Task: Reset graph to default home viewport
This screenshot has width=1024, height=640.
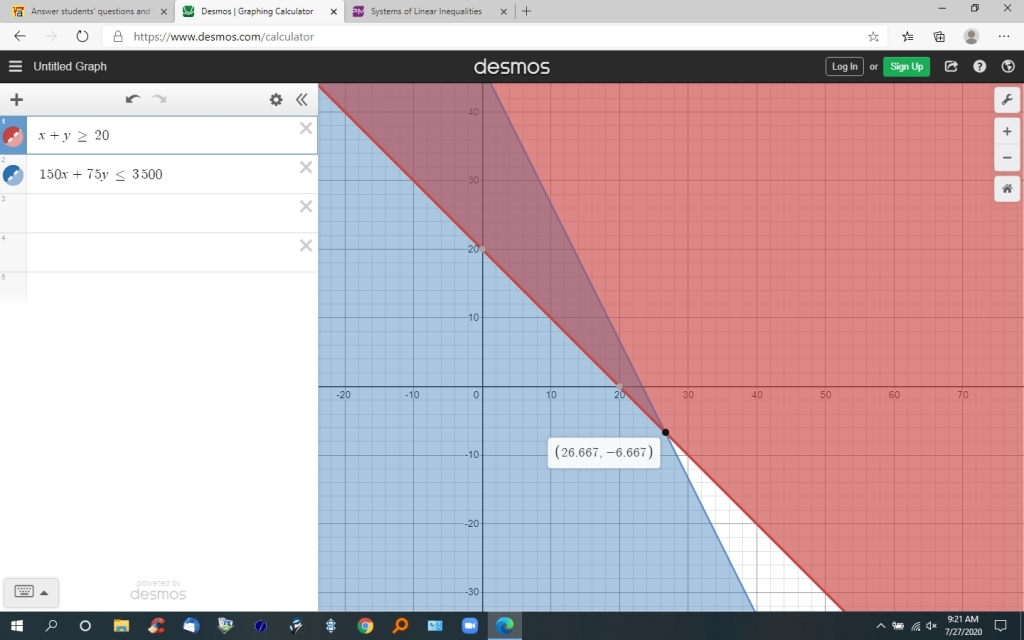Action: click(1007, 189)
